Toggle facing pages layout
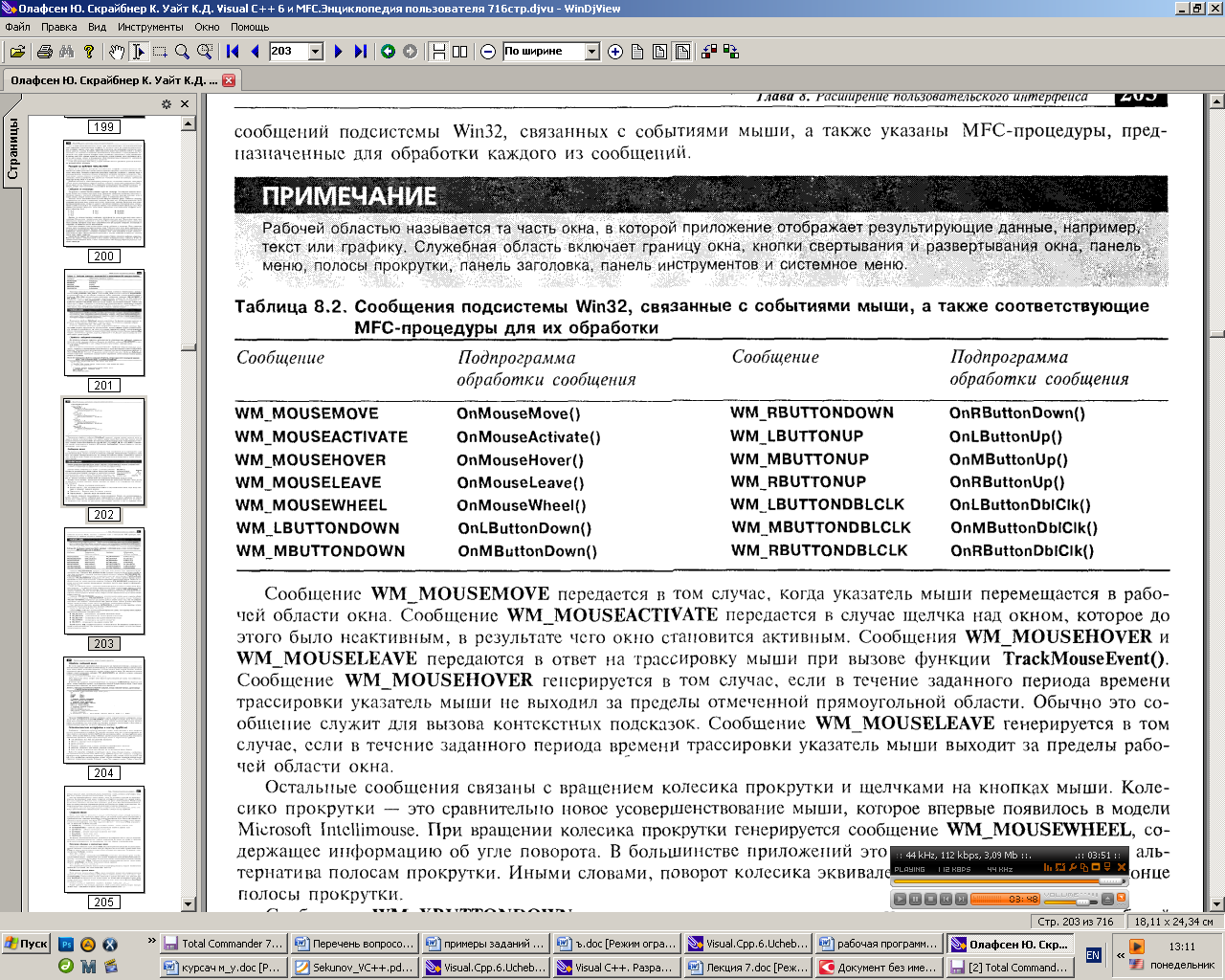 [x=460, y=52]
